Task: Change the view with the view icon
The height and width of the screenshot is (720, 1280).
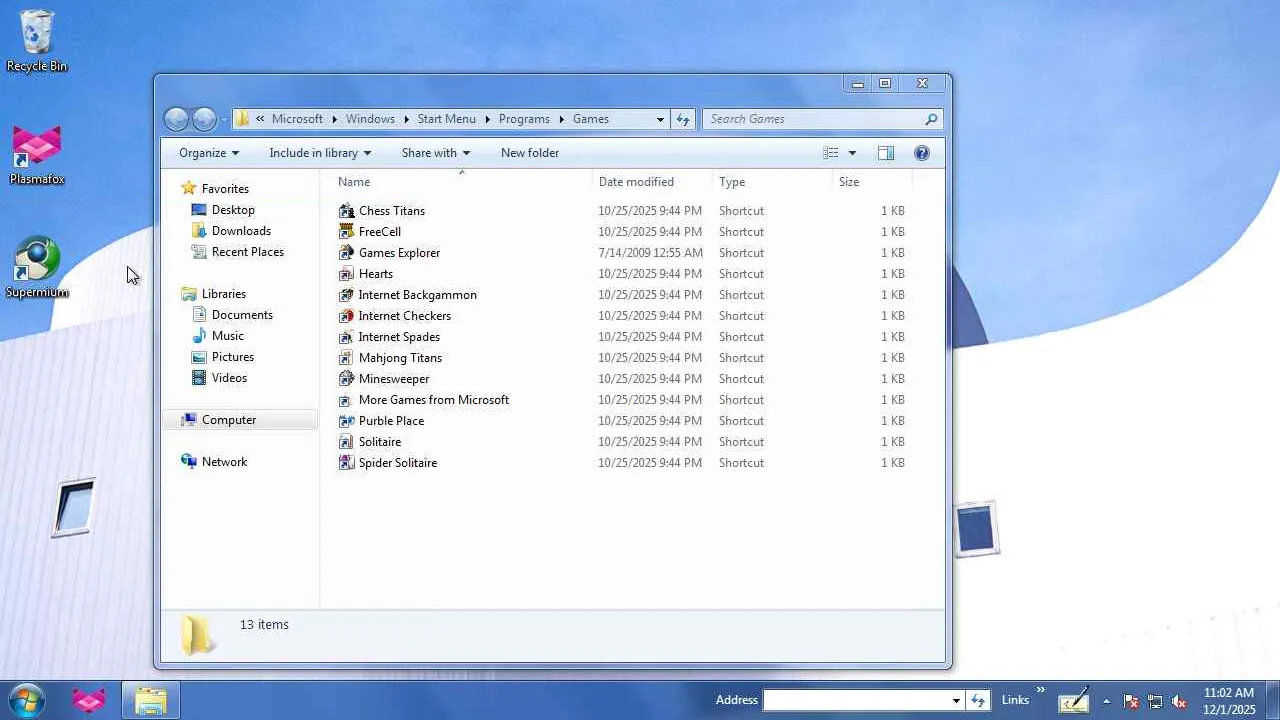Action: 831,153
